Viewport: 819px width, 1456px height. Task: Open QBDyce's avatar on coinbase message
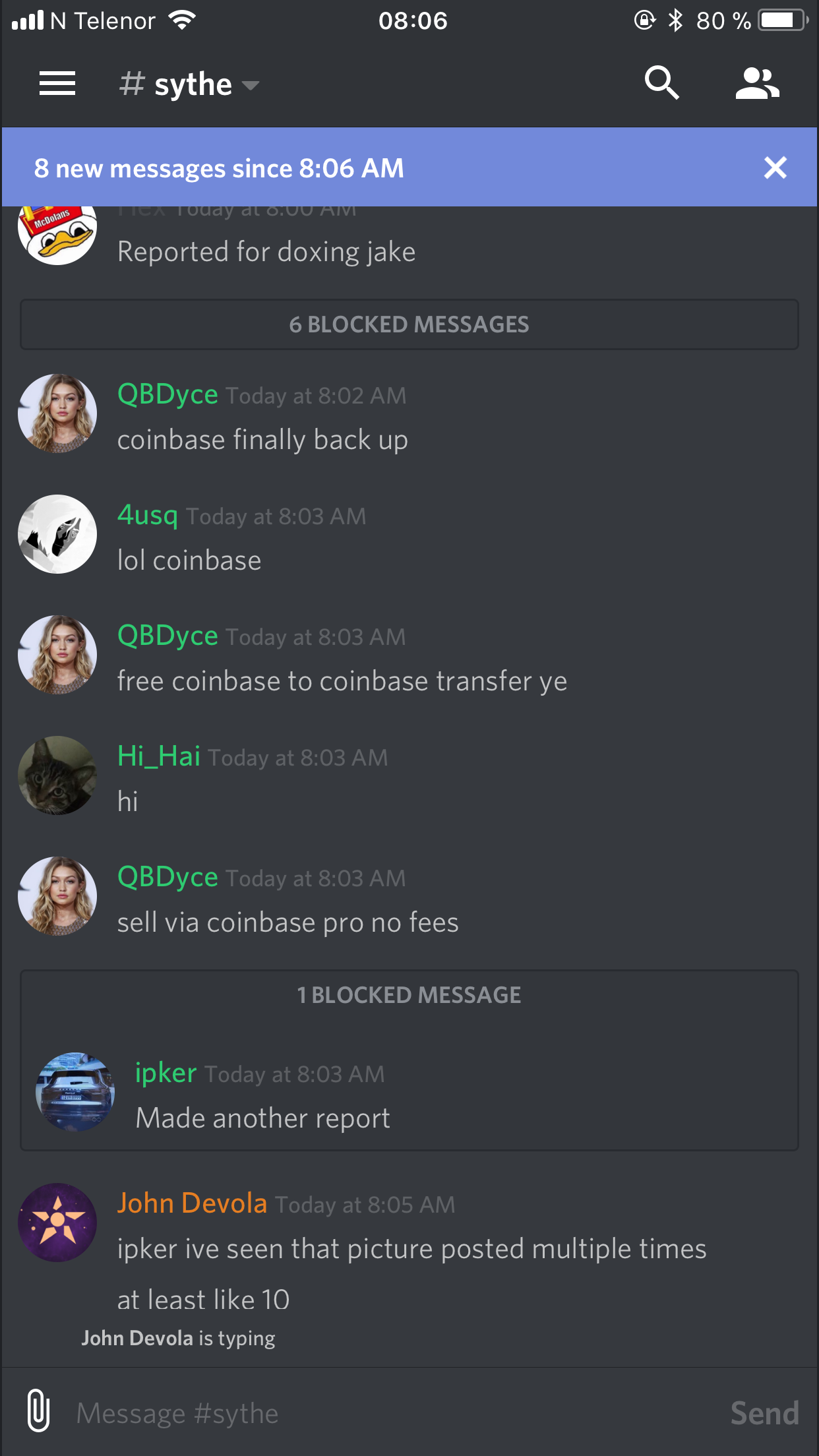[x=57, y=413]
